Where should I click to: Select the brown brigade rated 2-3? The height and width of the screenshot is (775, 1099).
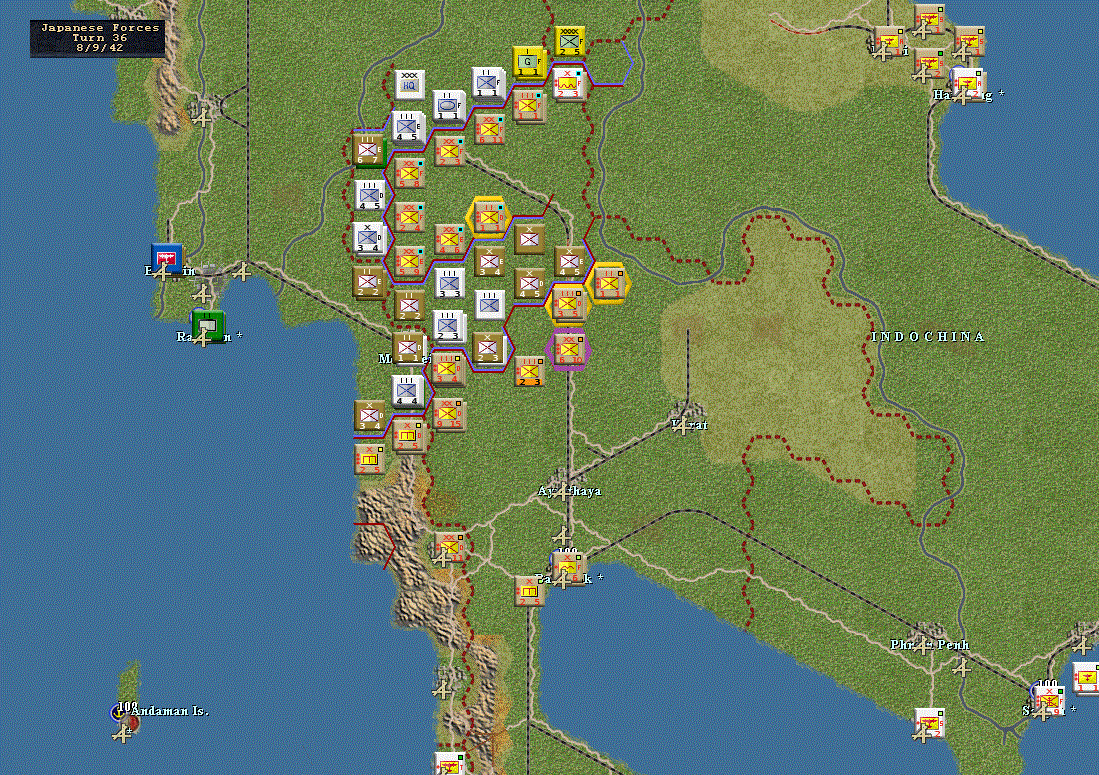point(489,348)
